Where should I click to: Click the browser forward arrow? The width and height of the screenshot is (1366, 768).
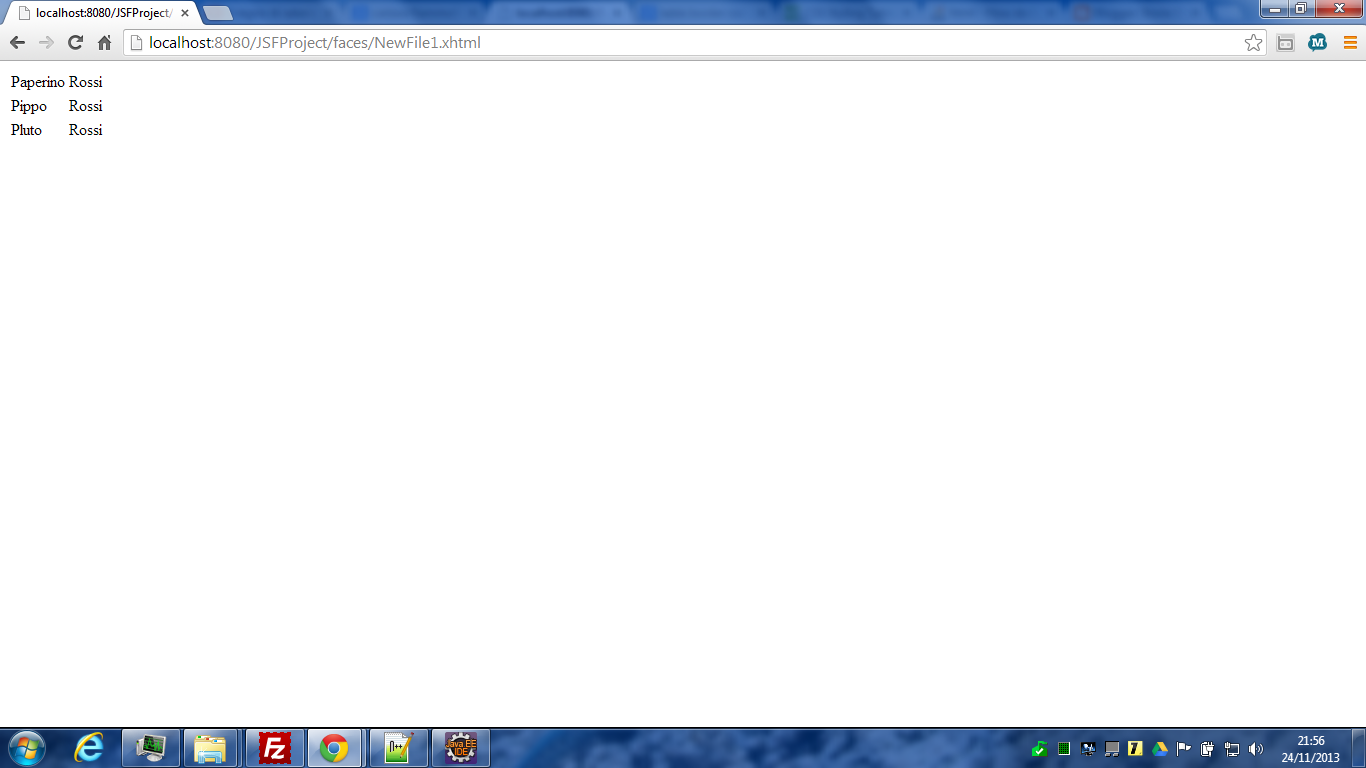point(46,42)
